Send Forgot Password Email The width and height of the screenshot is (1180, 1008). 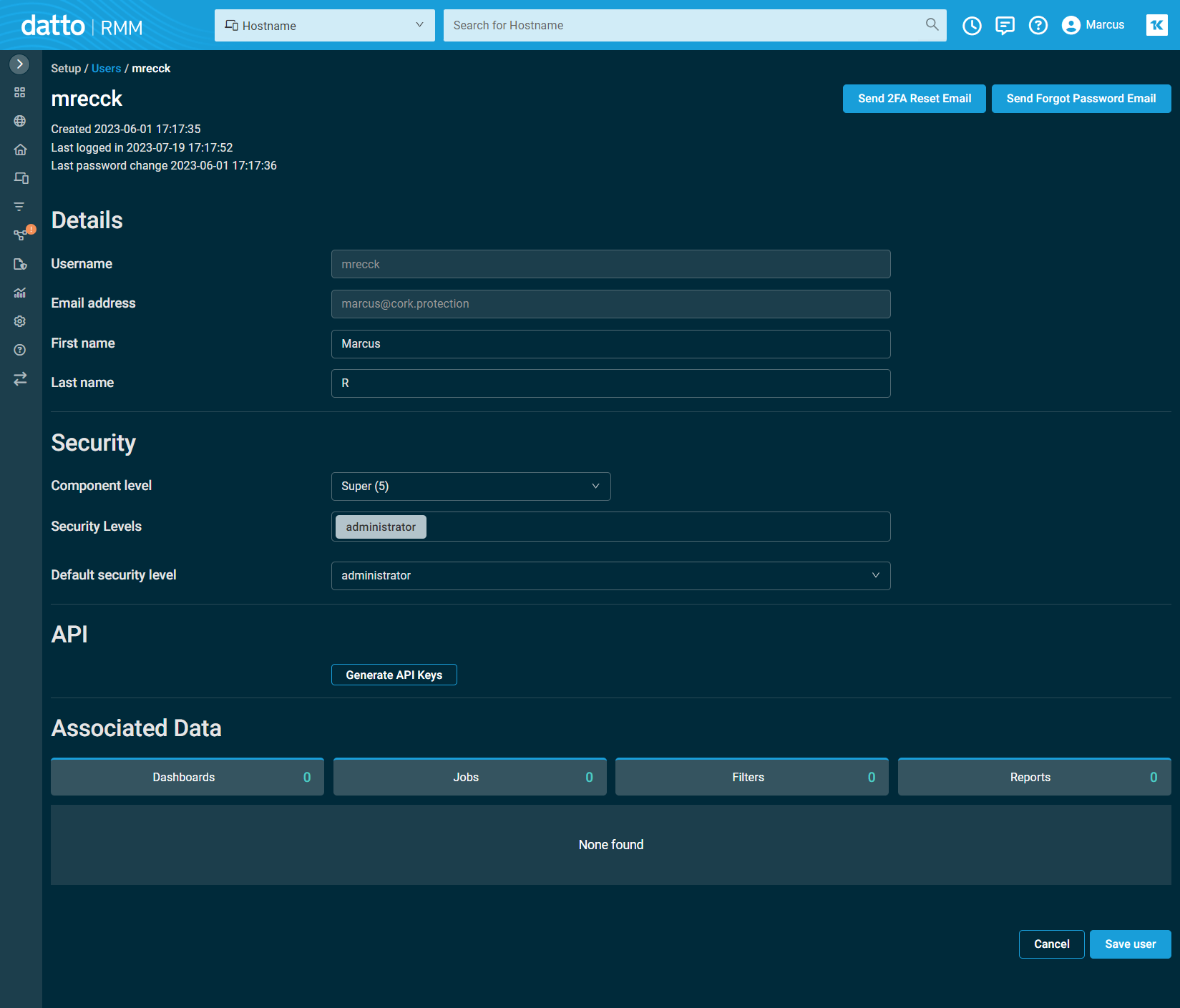[1081, 99]
